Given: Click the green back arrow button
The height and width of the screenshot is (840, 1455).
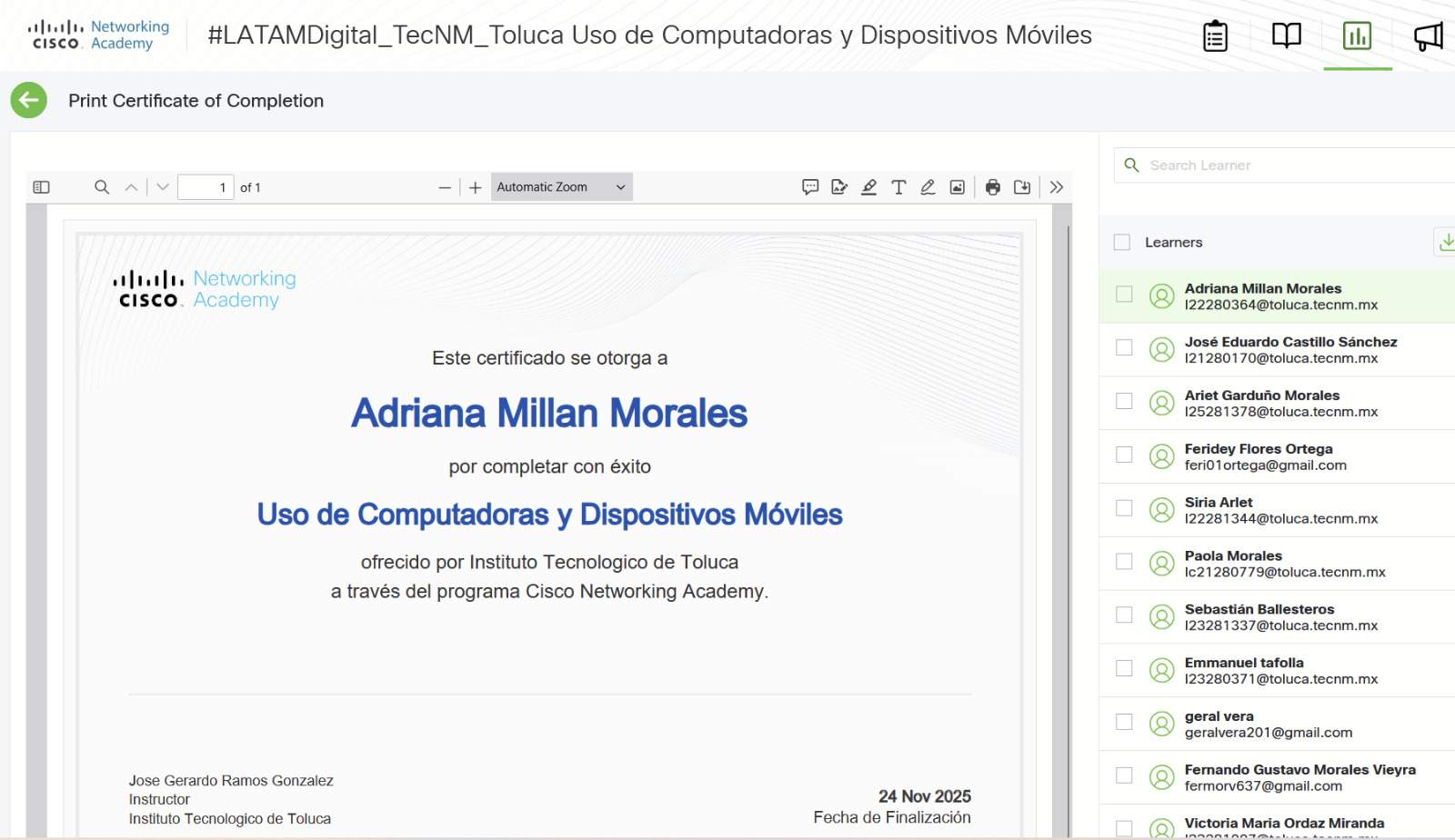Looking at the screenshot, I should (x=29, y=100).
